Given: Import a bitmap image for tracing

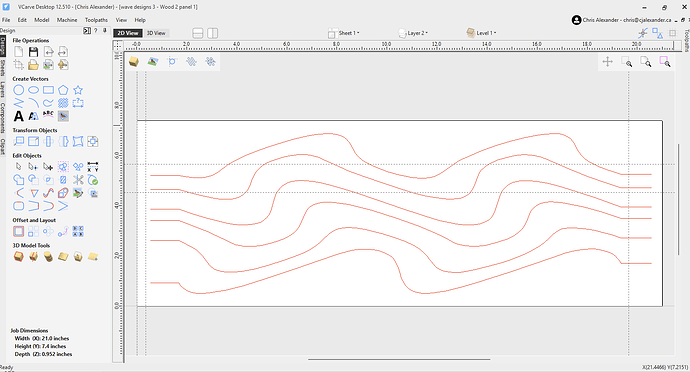Looking at the screenshot, I should click(48, 65).
